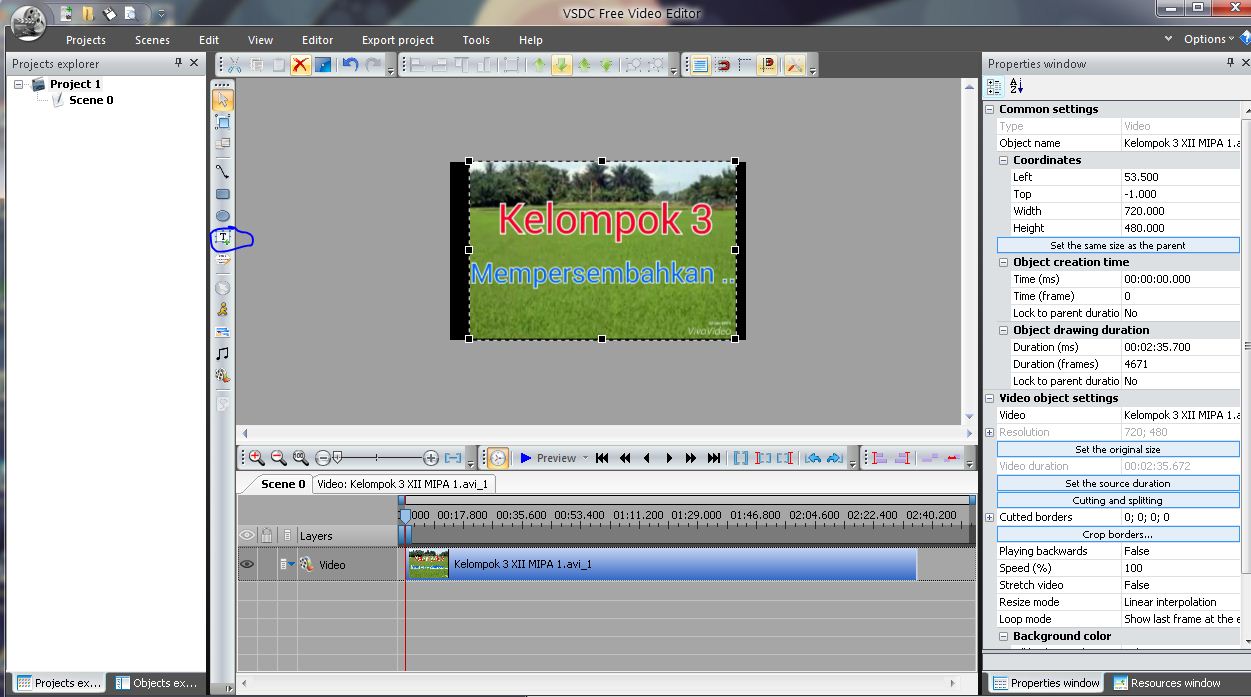Click the VSDC application logo button
The width and height of the screenshot is (1251, 697).
(x=28, y=22)
